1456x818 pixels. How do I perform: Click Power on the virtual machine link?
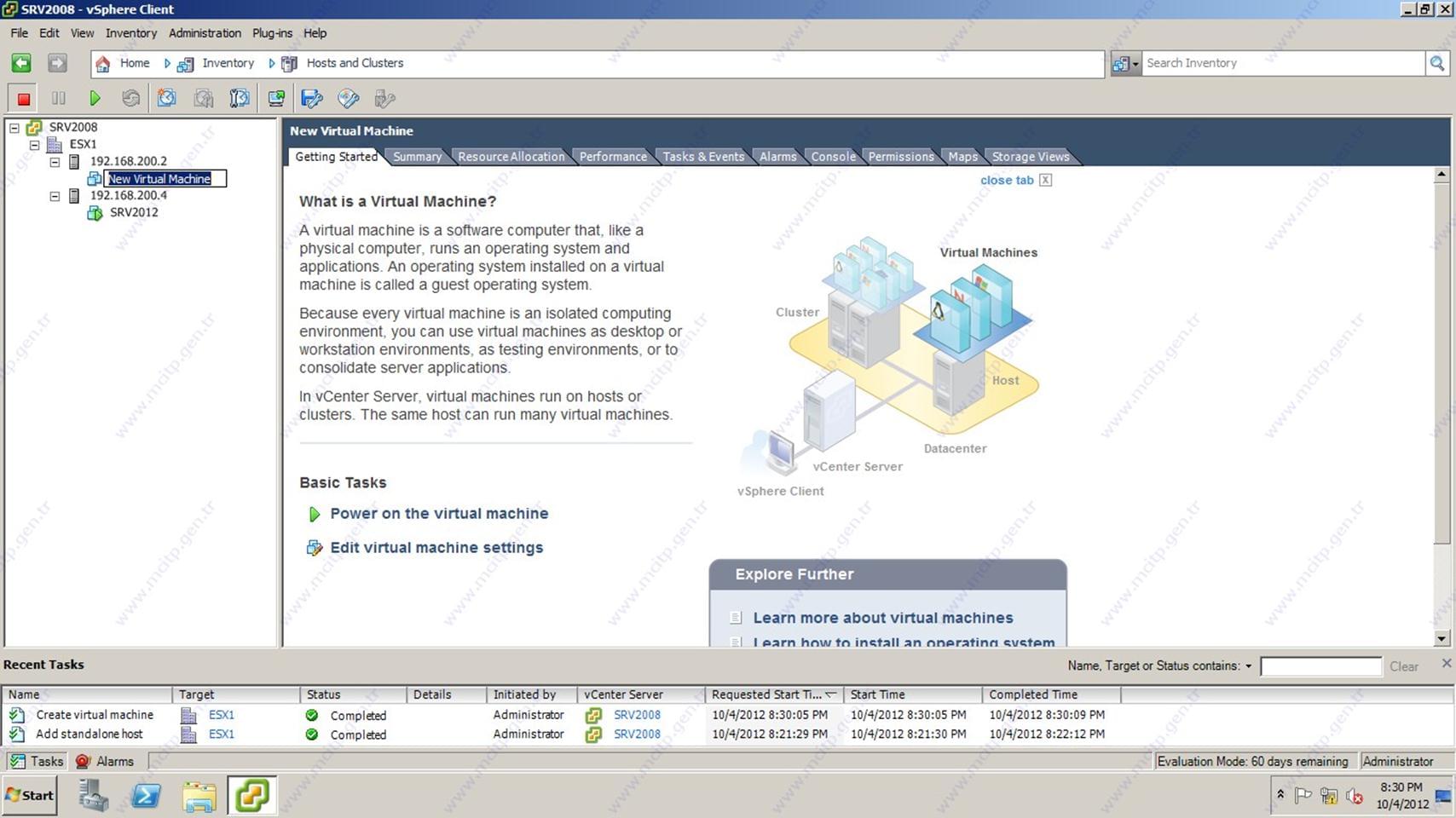pyautogui.click(x=439, y=514)
